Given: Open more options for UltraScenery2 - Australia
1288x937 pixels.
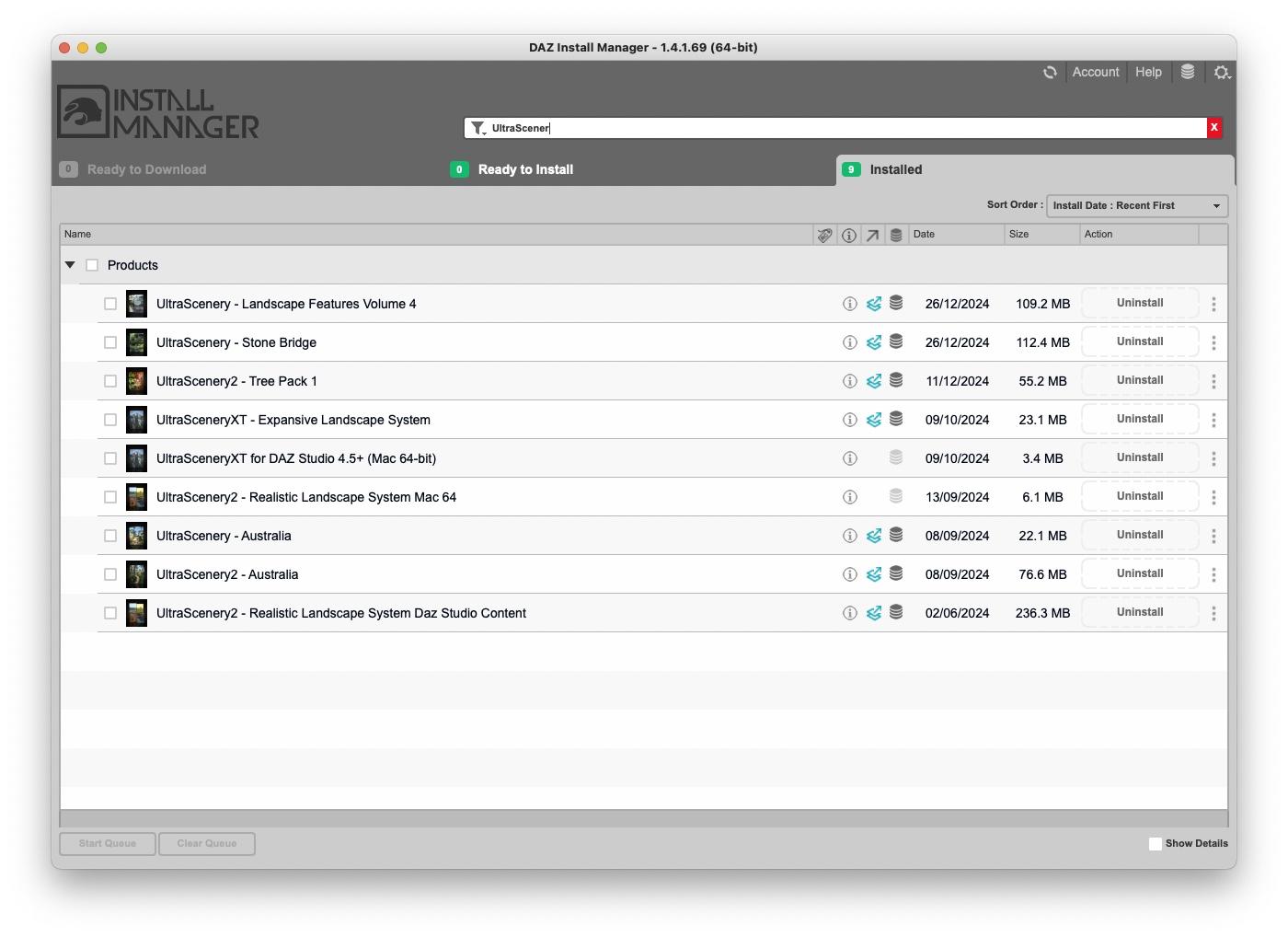Looking at the screenshot, I should (x=1213, y=574).
